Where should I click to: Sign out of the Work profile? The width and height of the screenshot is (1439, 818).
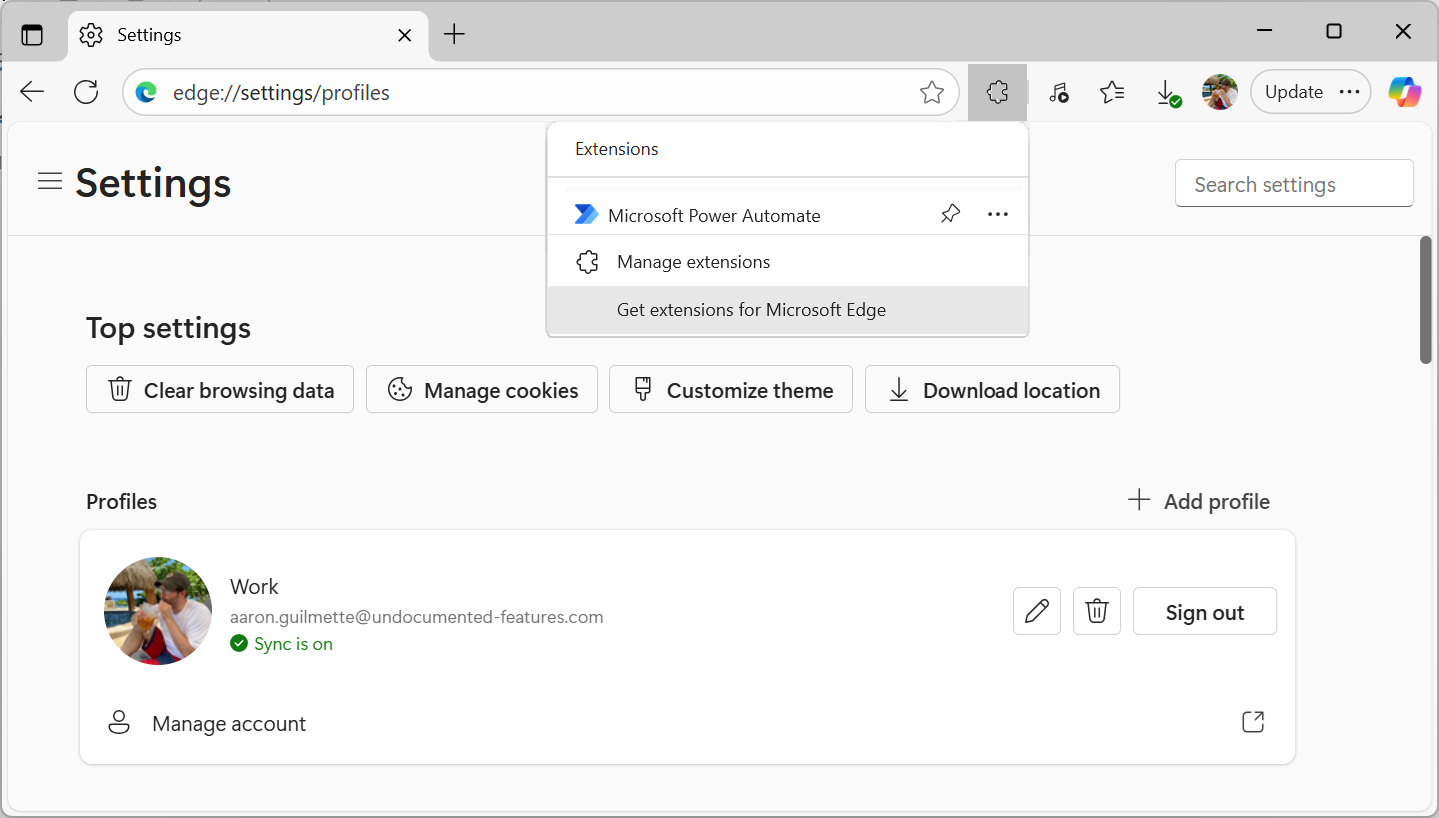click(1204, 610)
